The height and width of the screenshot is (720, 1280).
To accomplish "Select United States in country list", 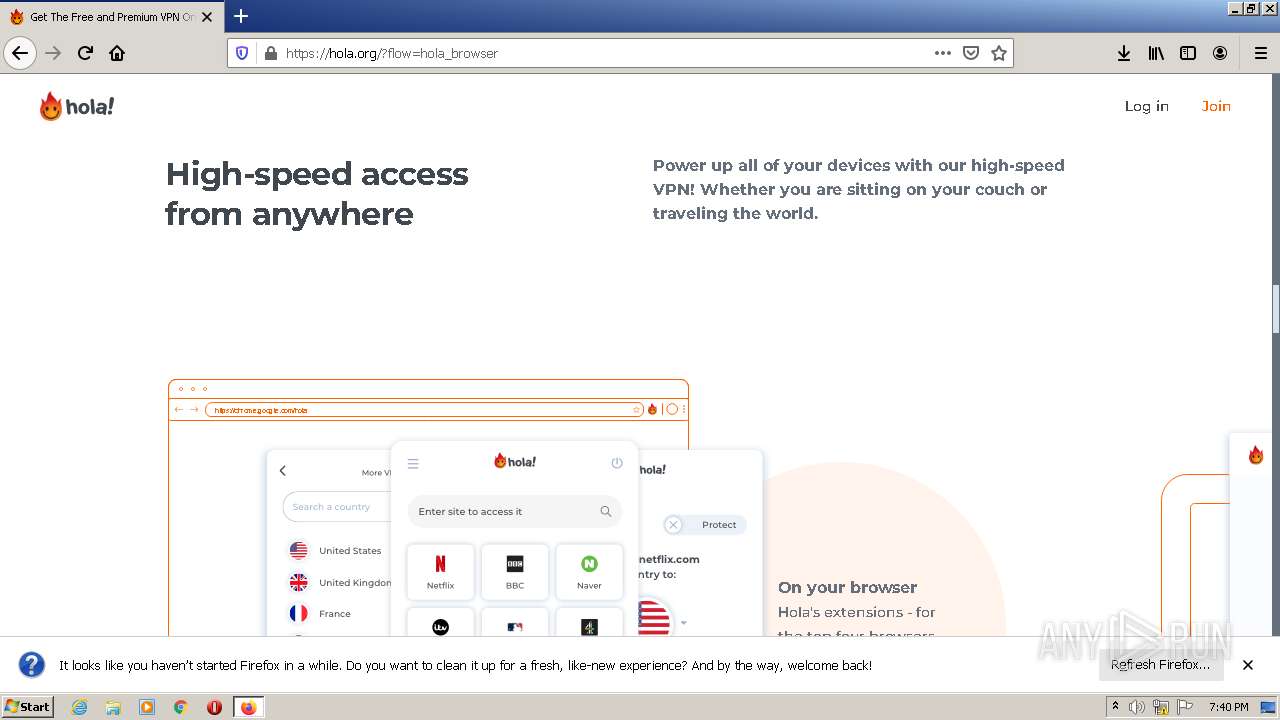I will (x=336, y=550).
